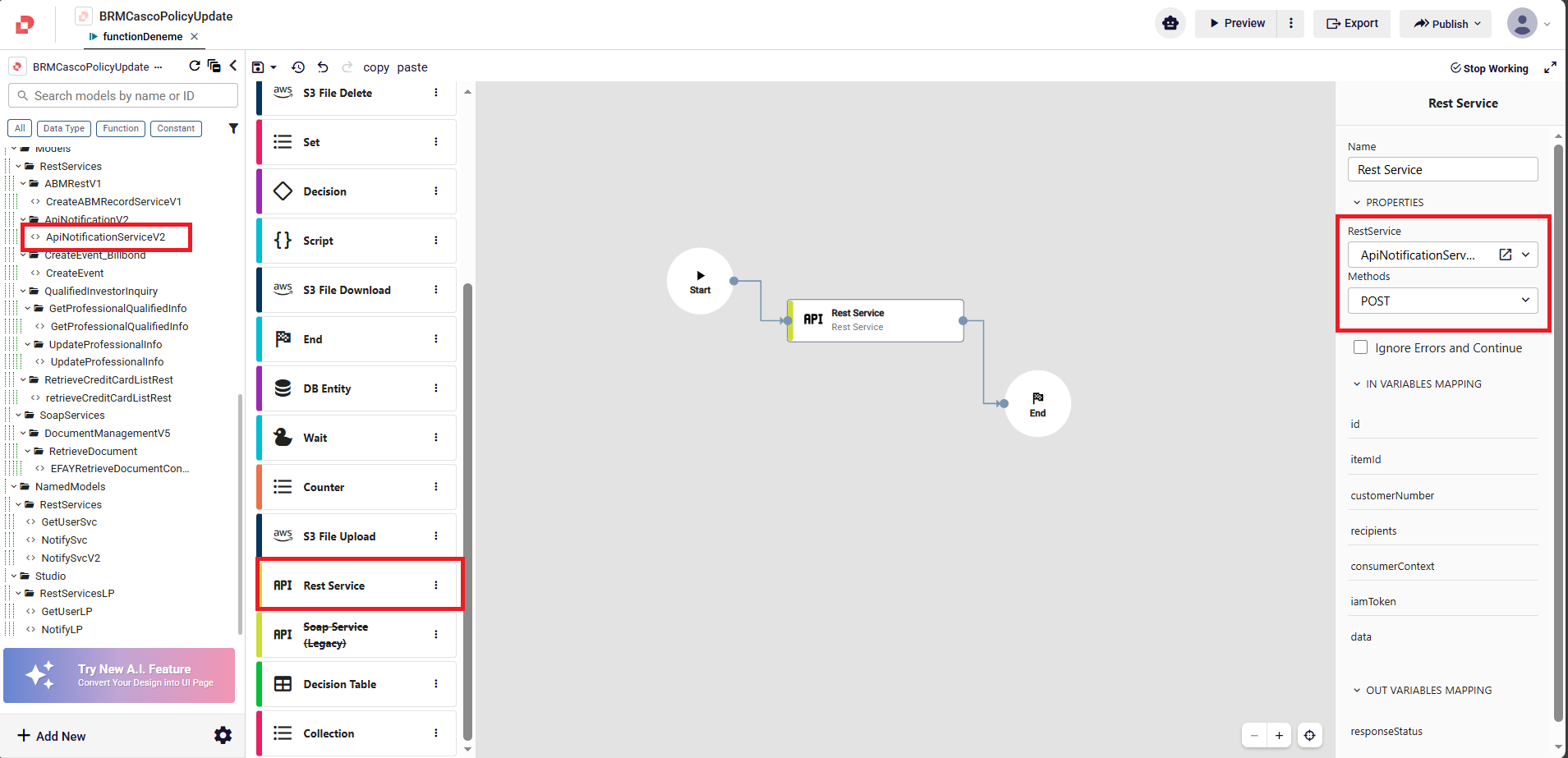Select the Constant filter

click(176, 128)
